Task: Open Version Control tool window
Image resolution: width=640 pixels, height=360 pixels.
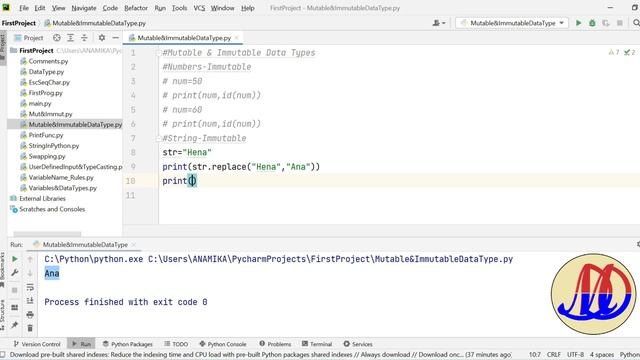Action: click(x=37, y=344)
